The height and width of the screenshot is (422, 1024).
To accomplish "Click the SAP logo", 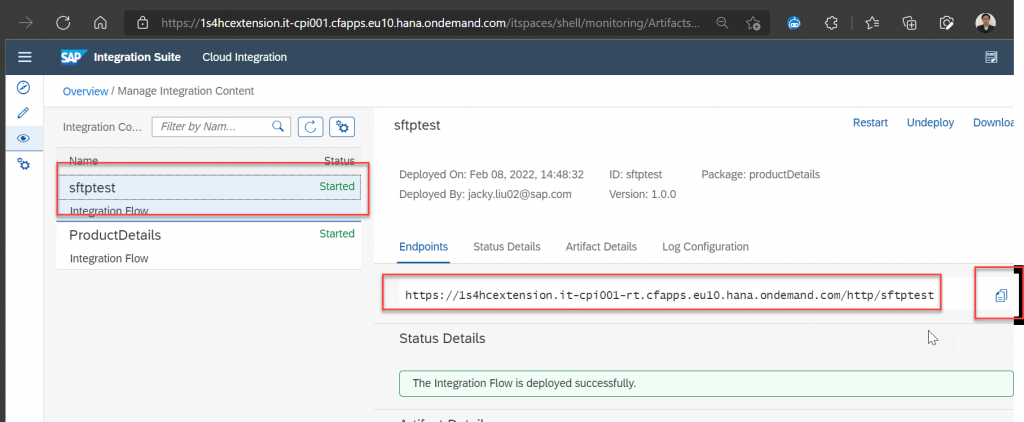I will 71,57.
